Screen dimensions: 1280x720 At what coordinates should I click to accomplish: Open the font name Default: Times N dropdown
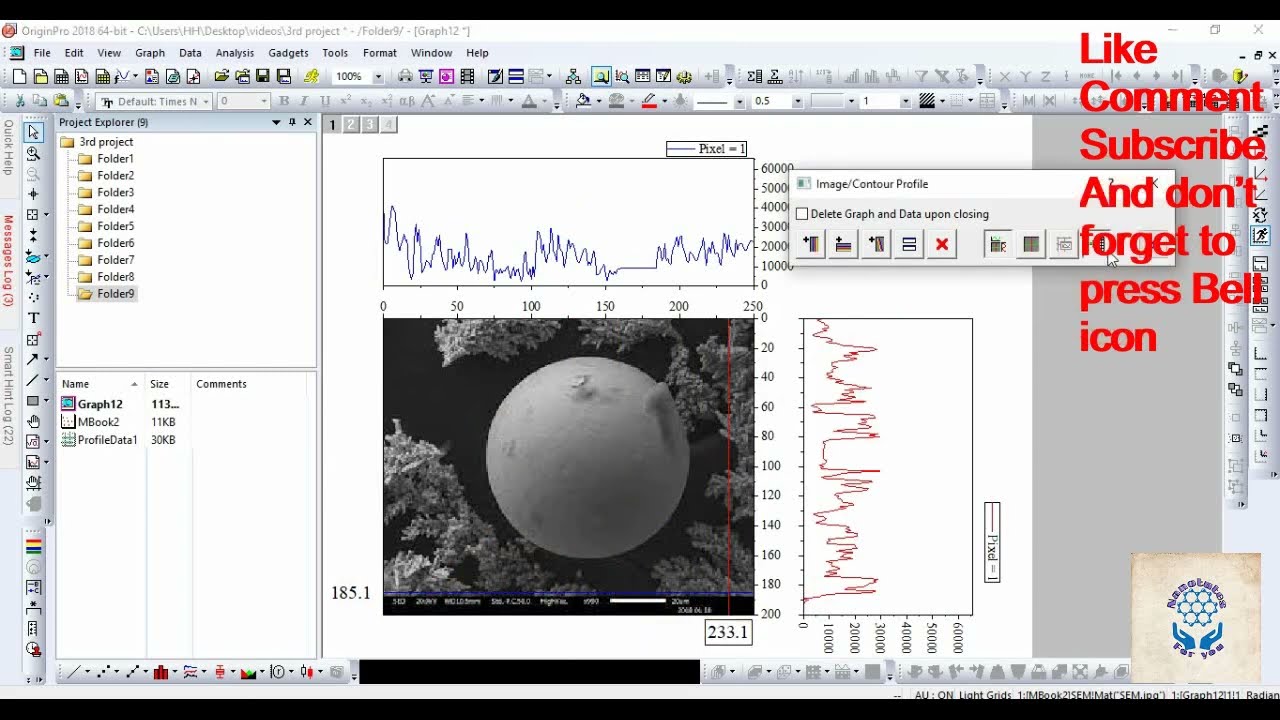pyautogui.click(x=206, y=101)
